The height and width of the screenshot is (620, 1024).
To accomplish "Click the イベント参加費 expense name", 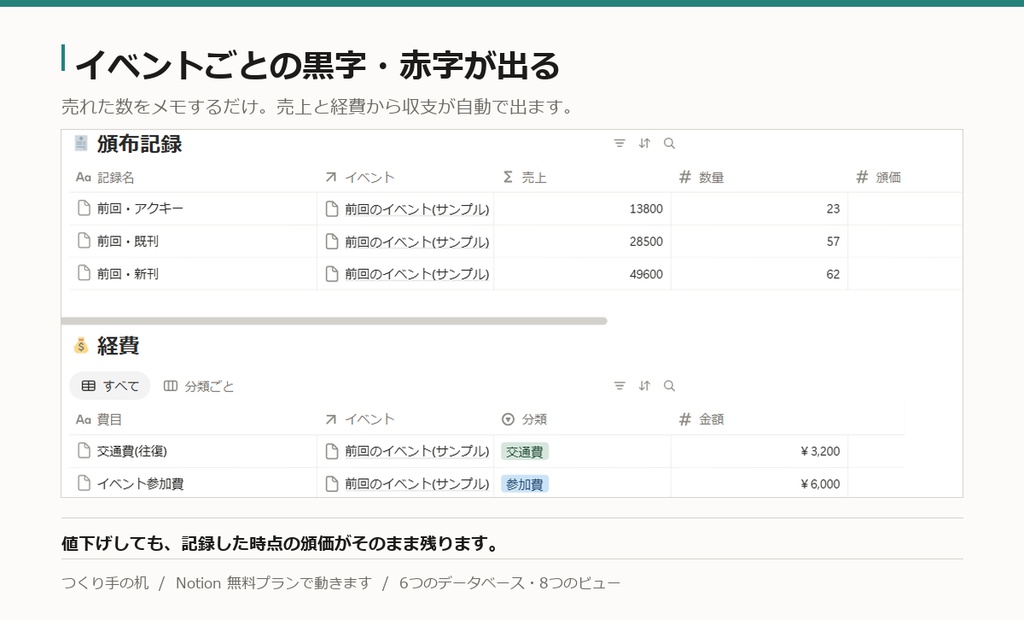I will pos(140,483).
